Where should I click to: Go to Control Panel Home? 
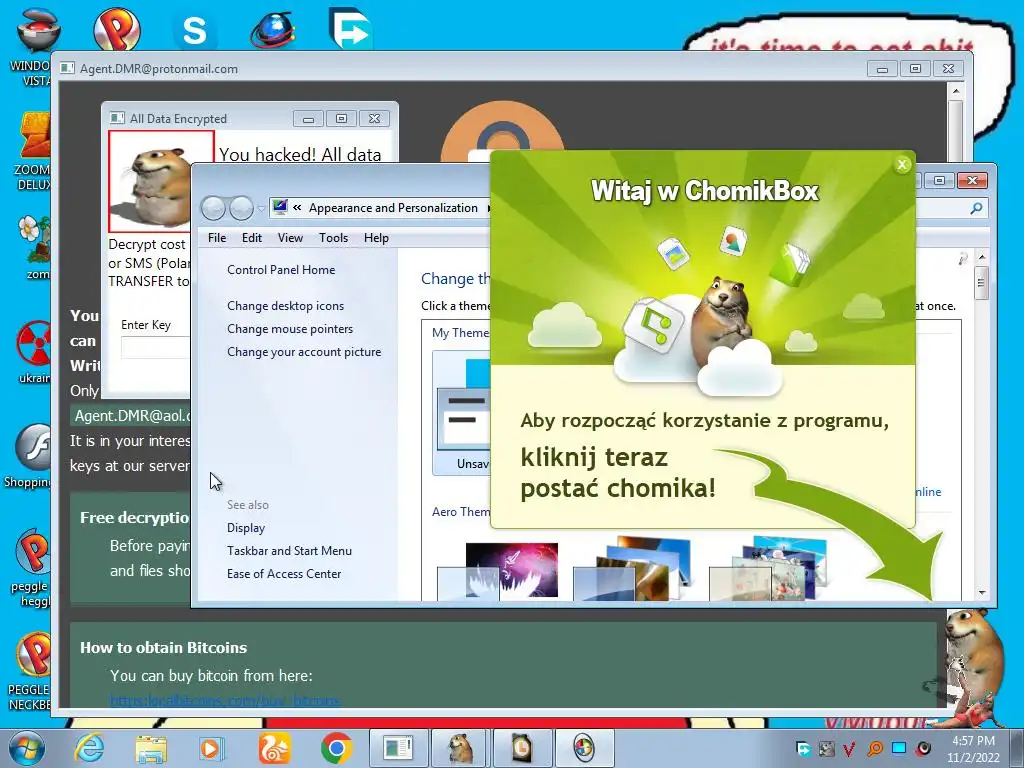[x=281, y=270]
